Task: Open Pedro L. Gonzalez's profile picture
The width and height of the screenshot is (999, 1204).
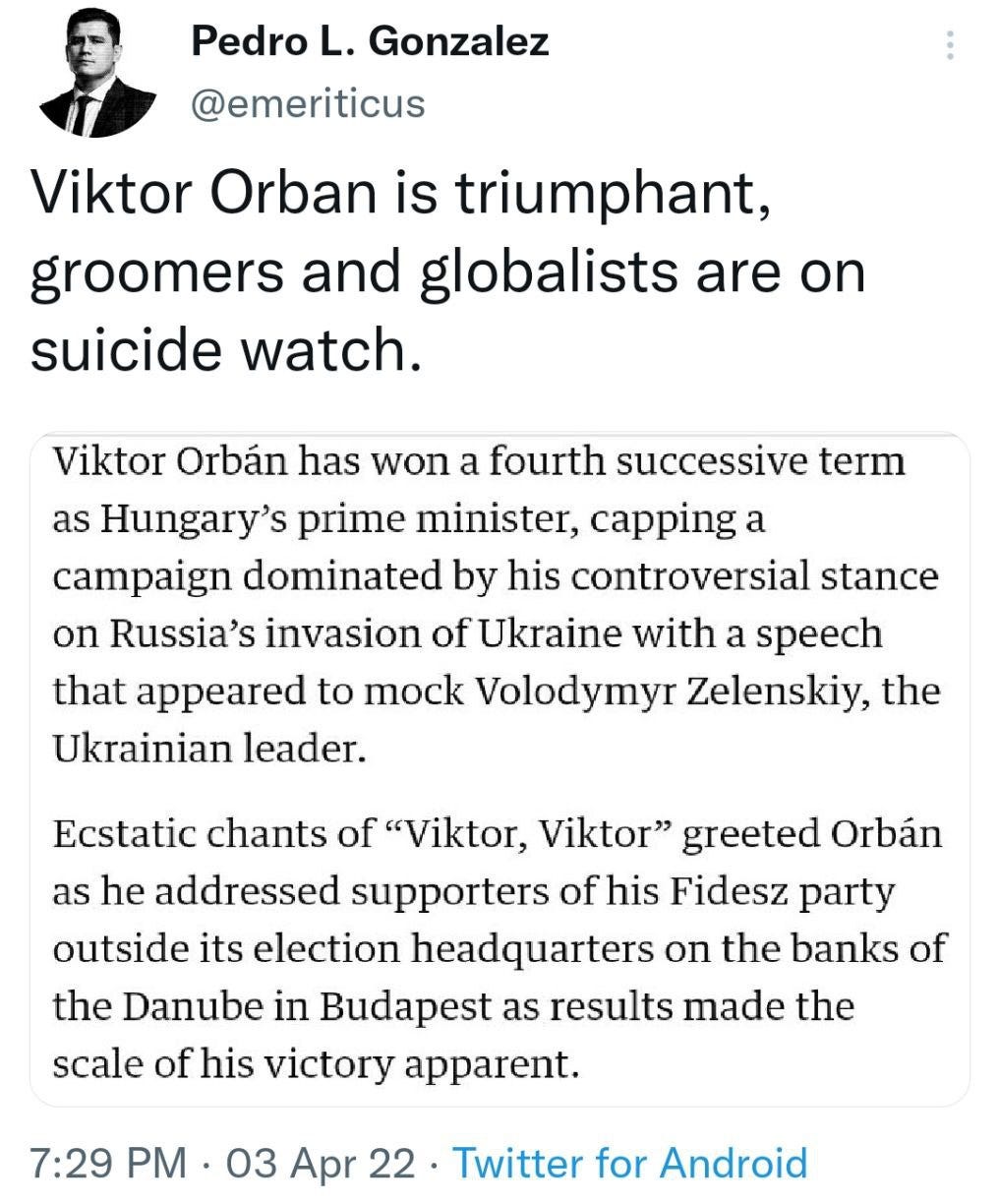Action: [x=97, y=75]
